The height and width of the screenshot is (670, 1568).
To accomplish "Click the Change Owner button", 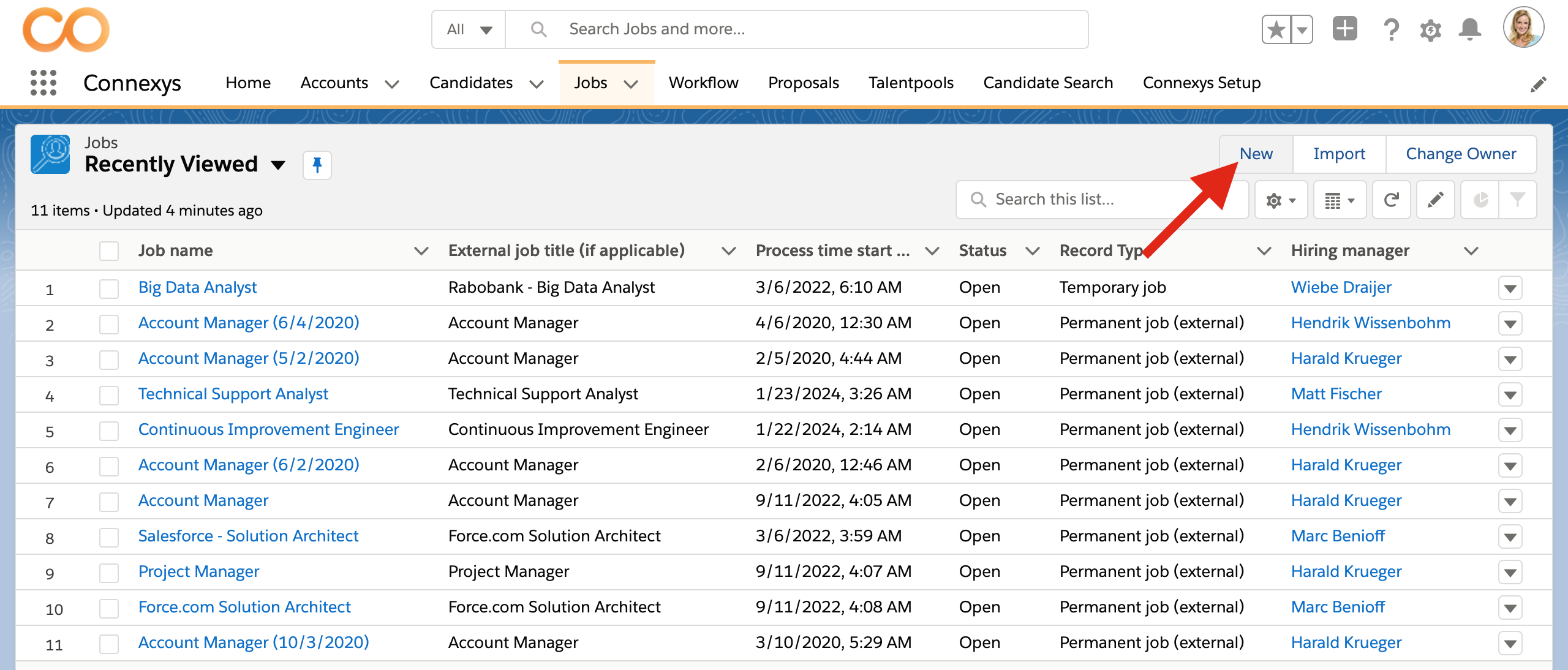I will [1461, 154].
